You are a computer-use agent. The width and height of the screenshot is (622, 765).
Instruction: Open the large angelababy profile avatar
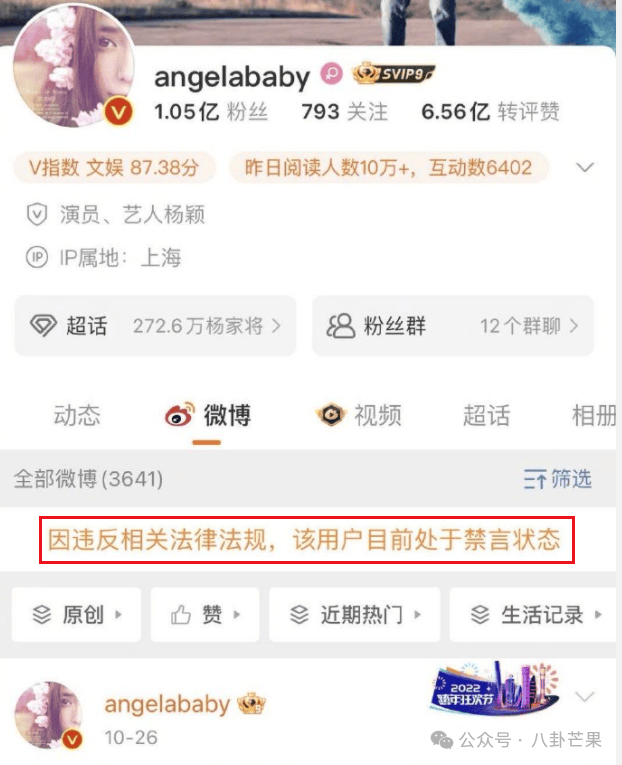coord(73,67)
